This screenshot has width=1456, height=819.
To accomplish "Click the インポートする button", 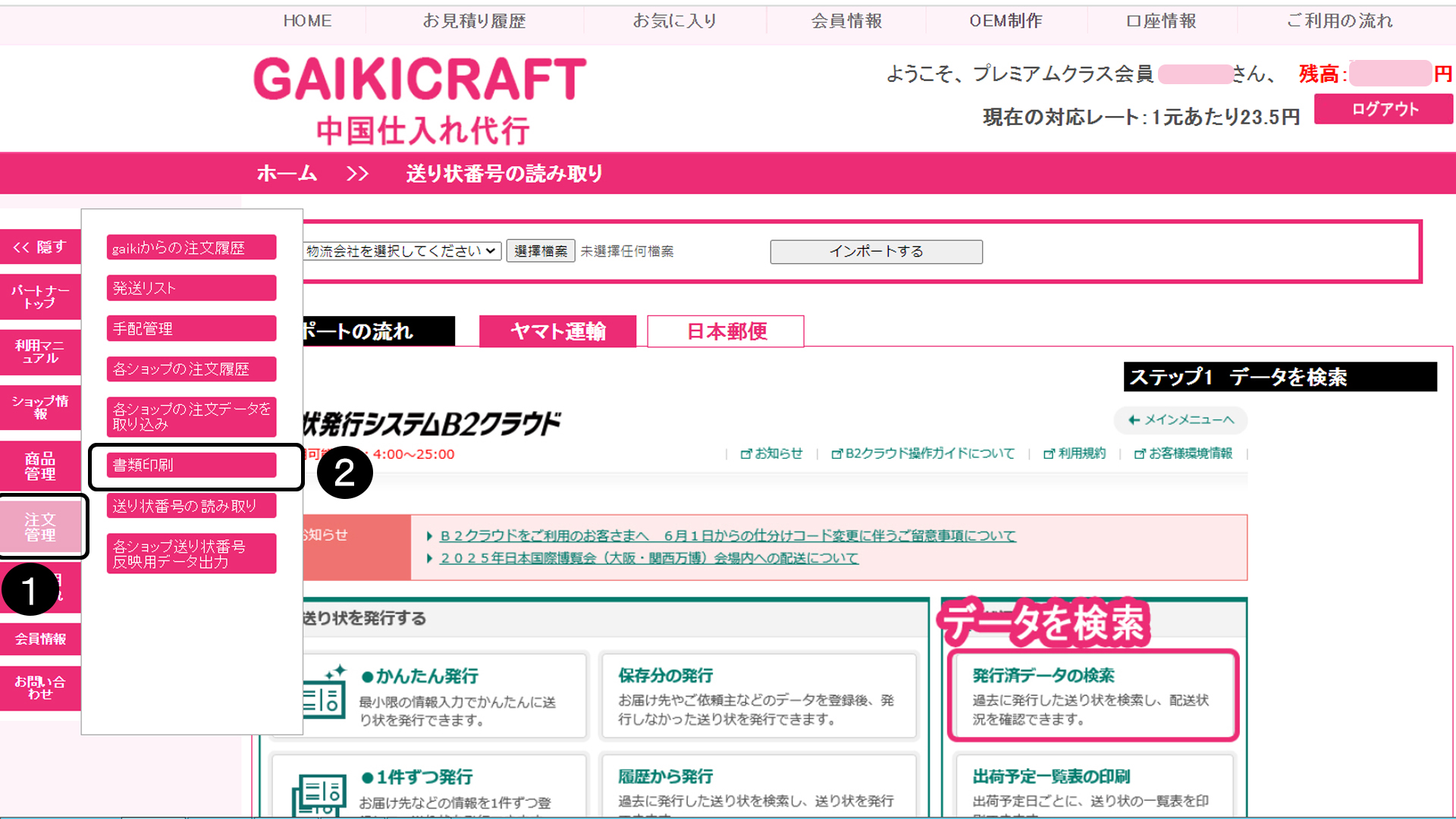I will click(876, 252).
